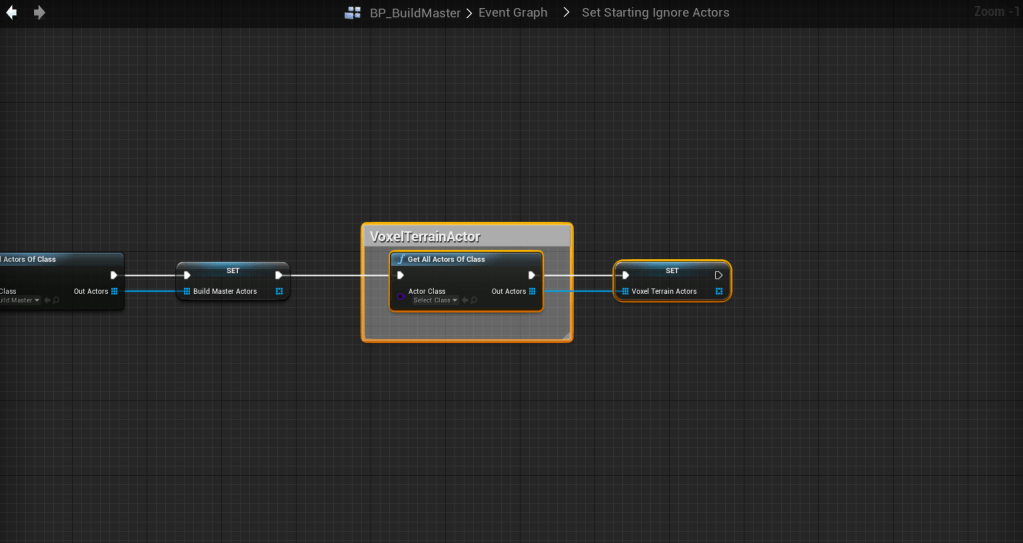Select Set Starting Ignore Actors breadcrumb
Viewport: 1023px width, 543px height.
coord(655,13)
